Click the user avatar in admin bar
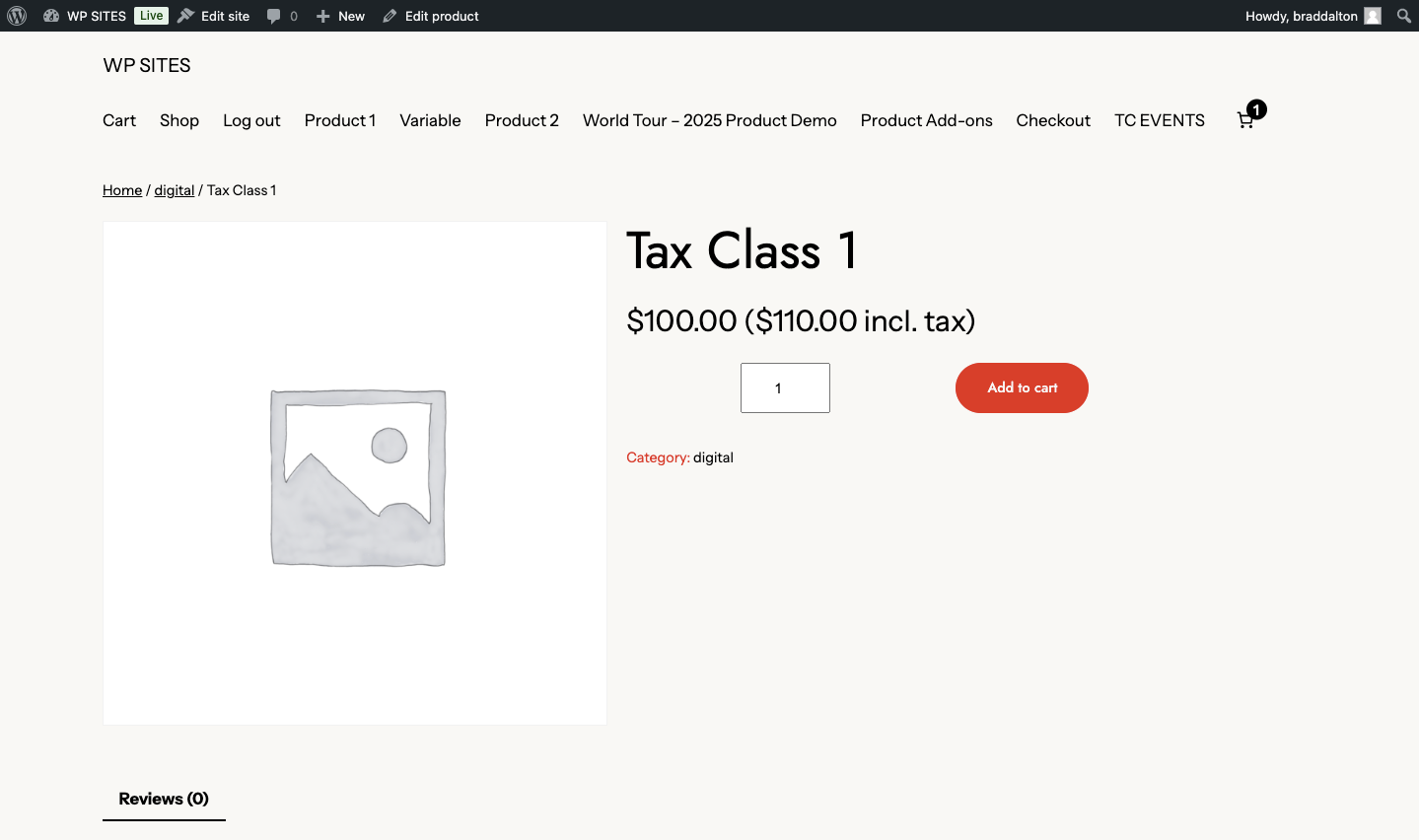The height and width of the screenshot is (840, 1419). click(x=1373, y=16)
